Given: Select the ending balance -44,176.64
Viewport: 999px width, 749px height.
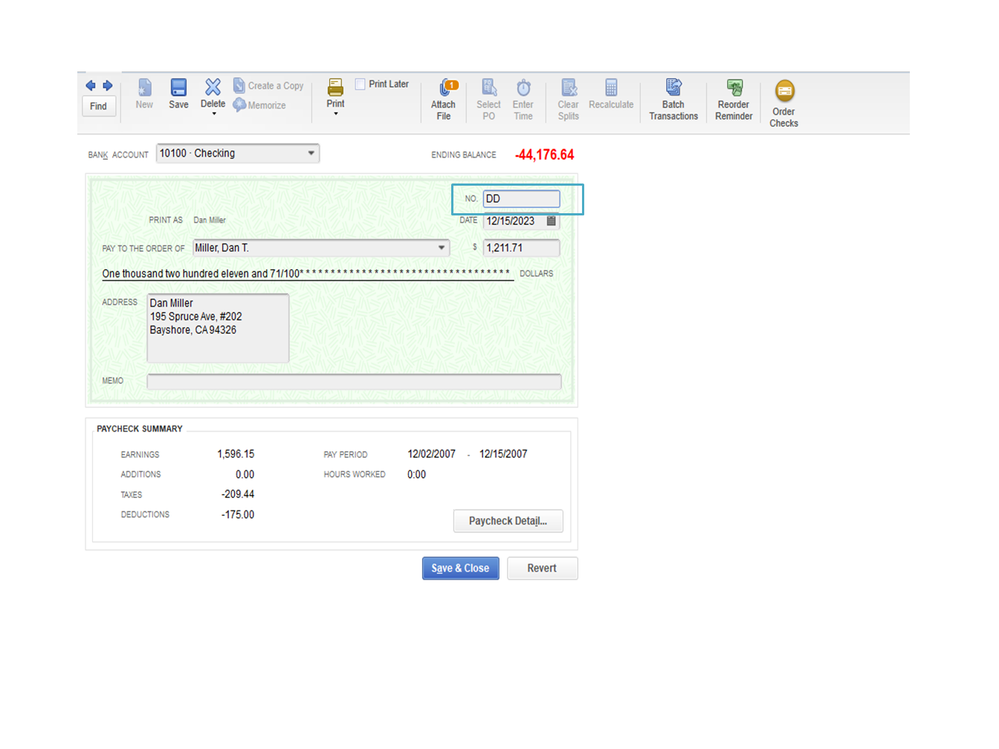Looking at the screenshot, I should click(545, 155).
